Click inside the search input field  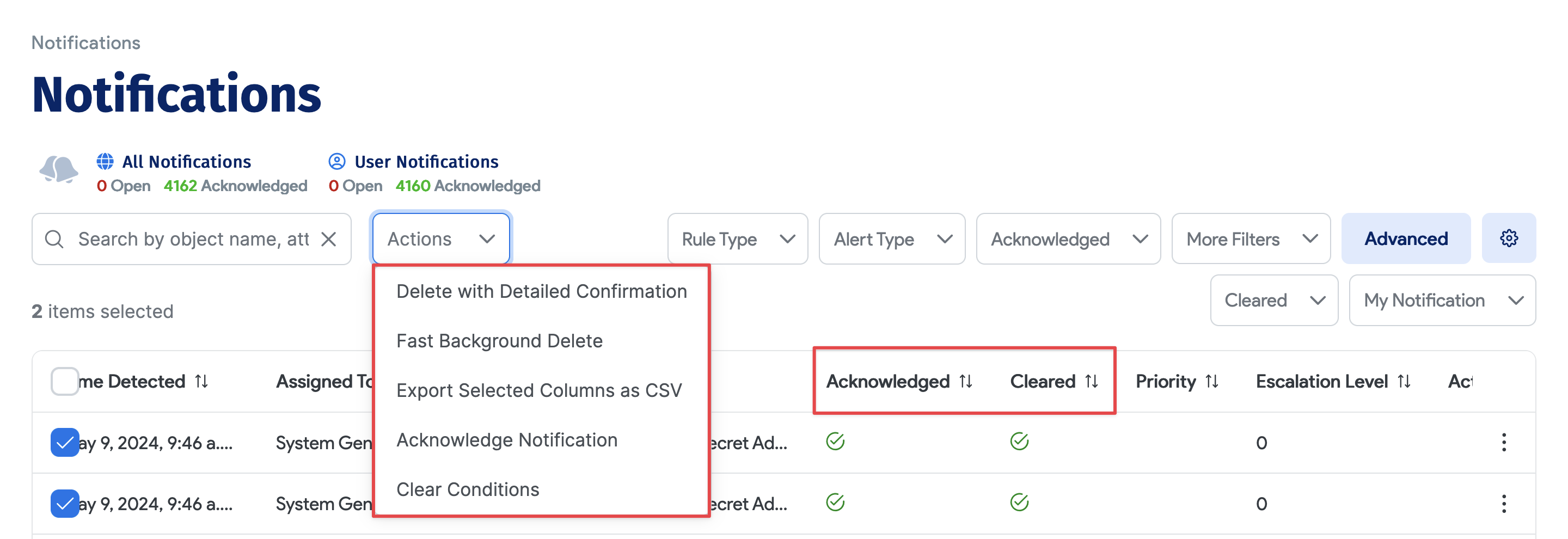pos(182,238)
